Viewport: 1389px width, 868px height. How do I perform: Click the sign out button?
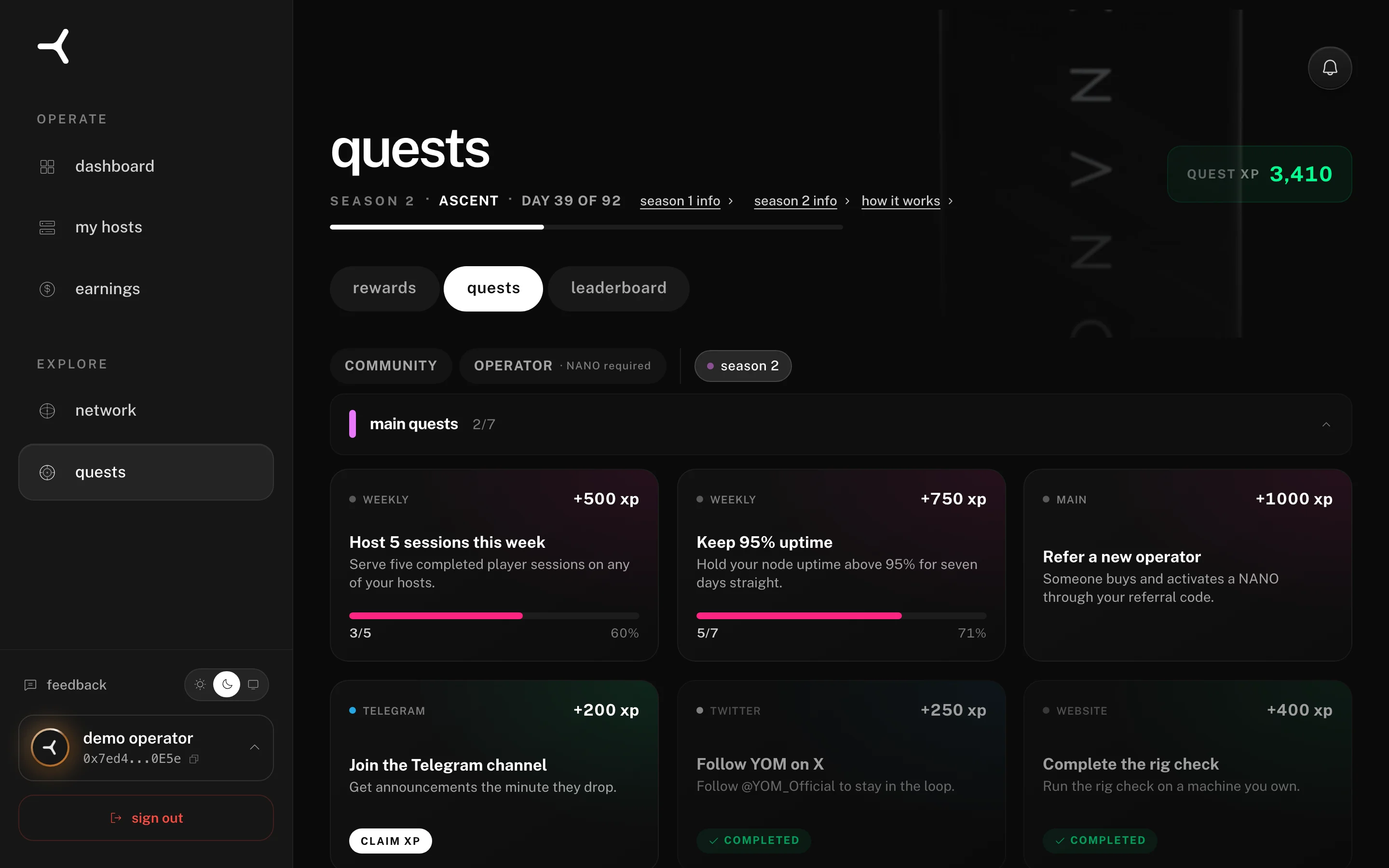(x=146, y=817)
